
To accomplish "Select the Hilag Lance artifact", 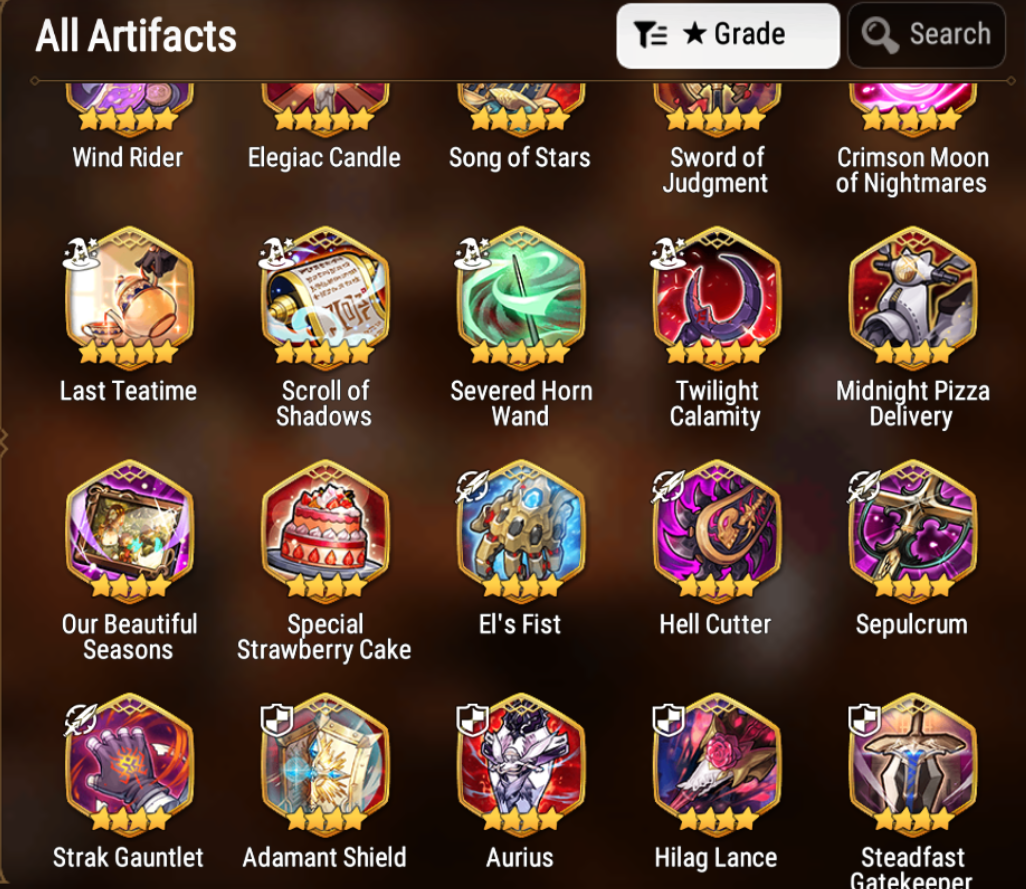I will pyautogui.click(x=716, y=762).
